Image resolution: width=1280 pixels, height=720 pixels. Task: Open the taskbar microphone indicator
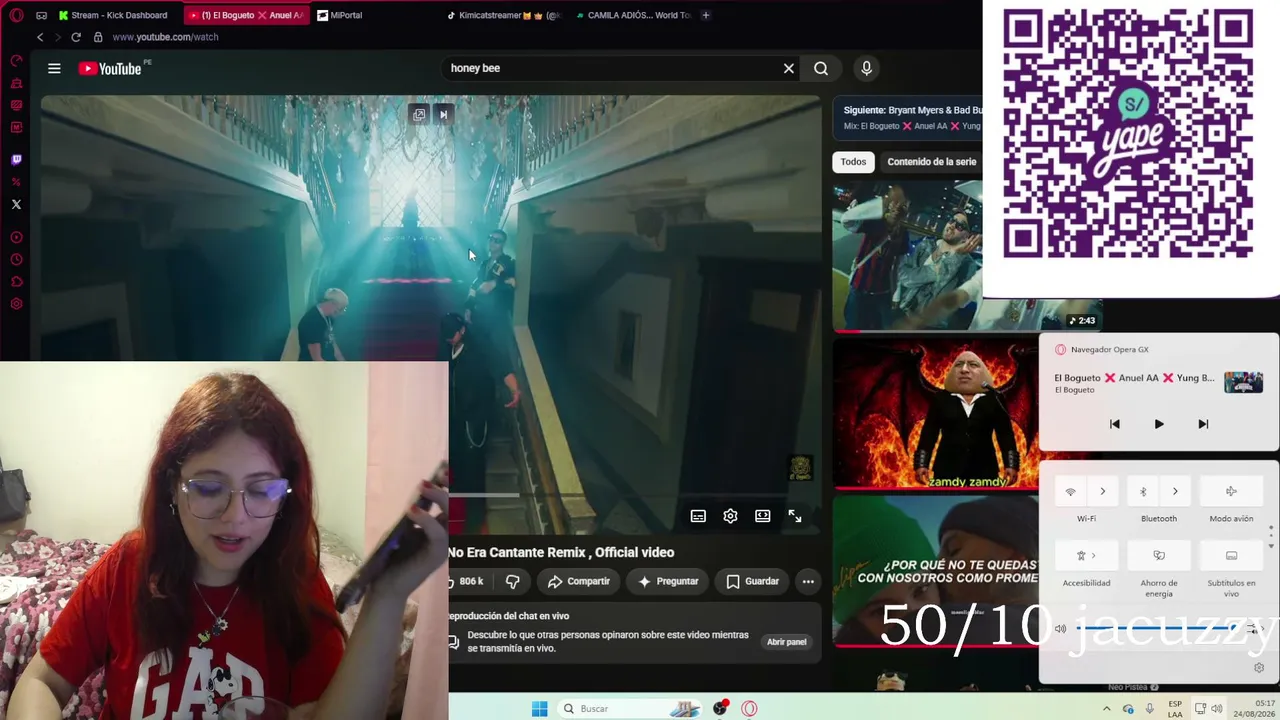[x=1150, y=709]
